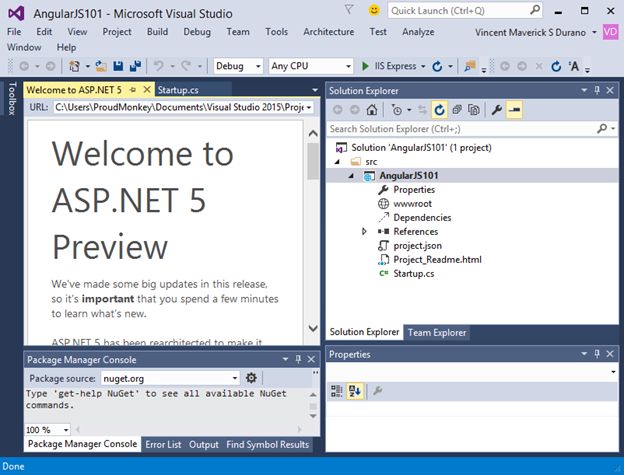
Task: Toggle auto hide pin on Solution Explorer panel
Action: [x=597, y=90]
